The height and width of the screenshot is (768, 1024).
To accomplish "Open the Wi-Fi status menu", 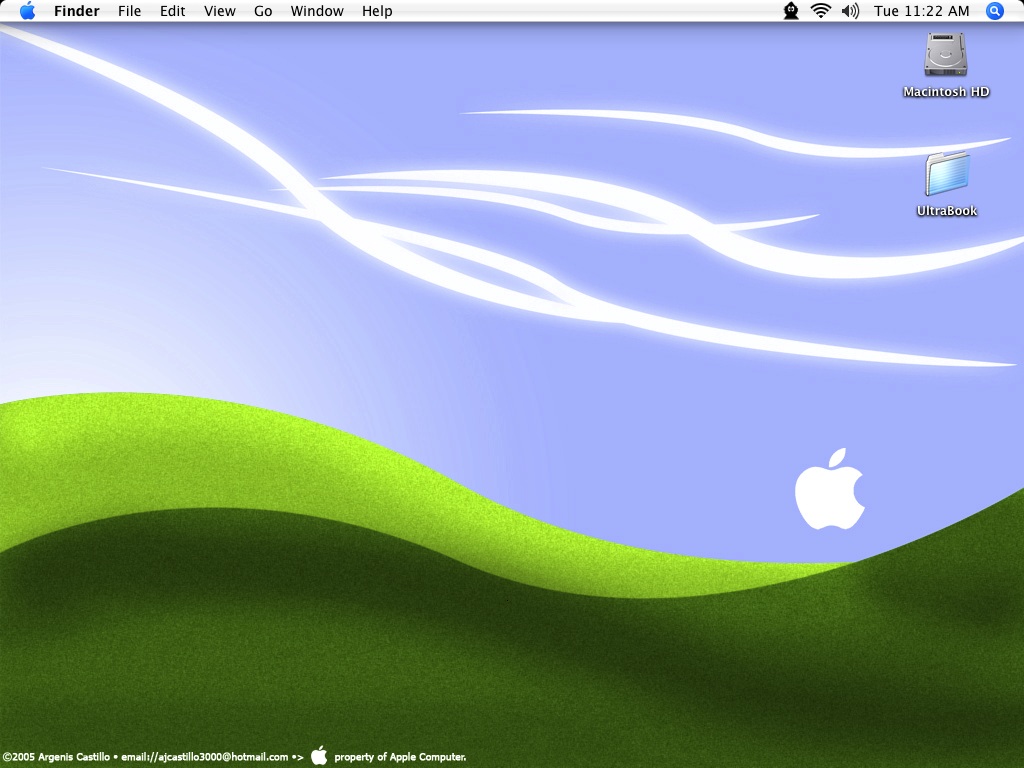I will click(820, 10).
